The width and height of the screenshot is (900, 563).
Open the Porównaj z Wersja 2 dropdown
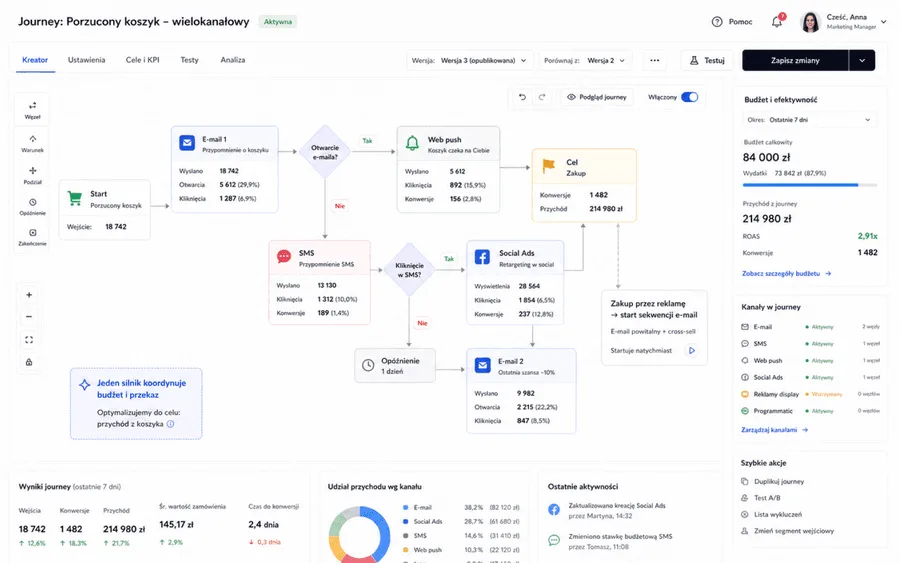pos(584,60)
